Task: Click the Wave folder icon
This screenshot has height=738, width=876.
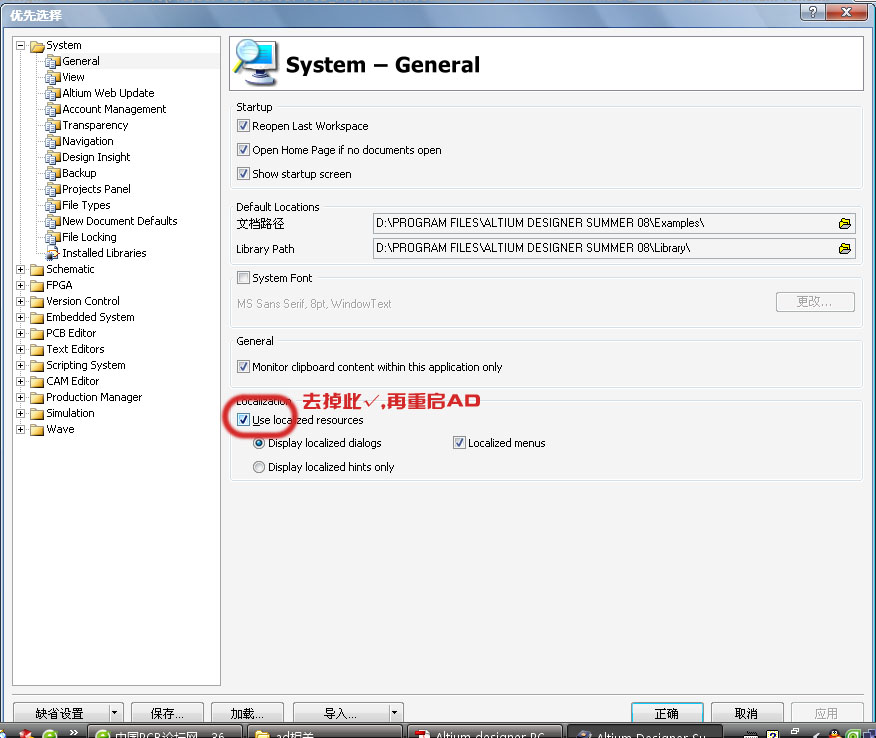Action: (37, 430)
